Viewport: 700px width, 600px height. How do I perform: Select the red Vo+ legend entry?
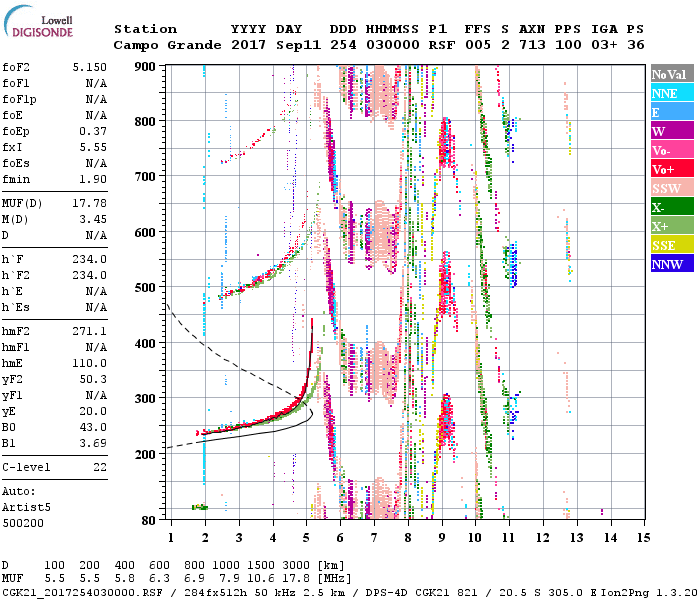669,169
